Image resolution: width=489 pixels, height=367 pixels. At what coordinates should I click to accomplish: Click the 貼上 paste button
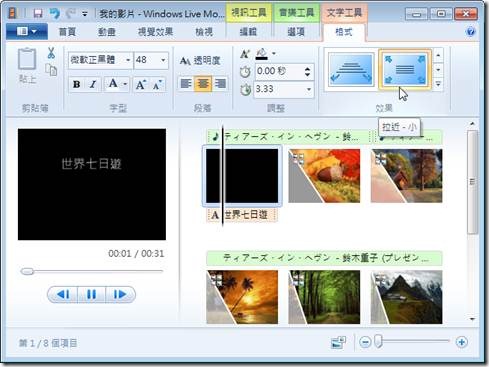point(27,66)
